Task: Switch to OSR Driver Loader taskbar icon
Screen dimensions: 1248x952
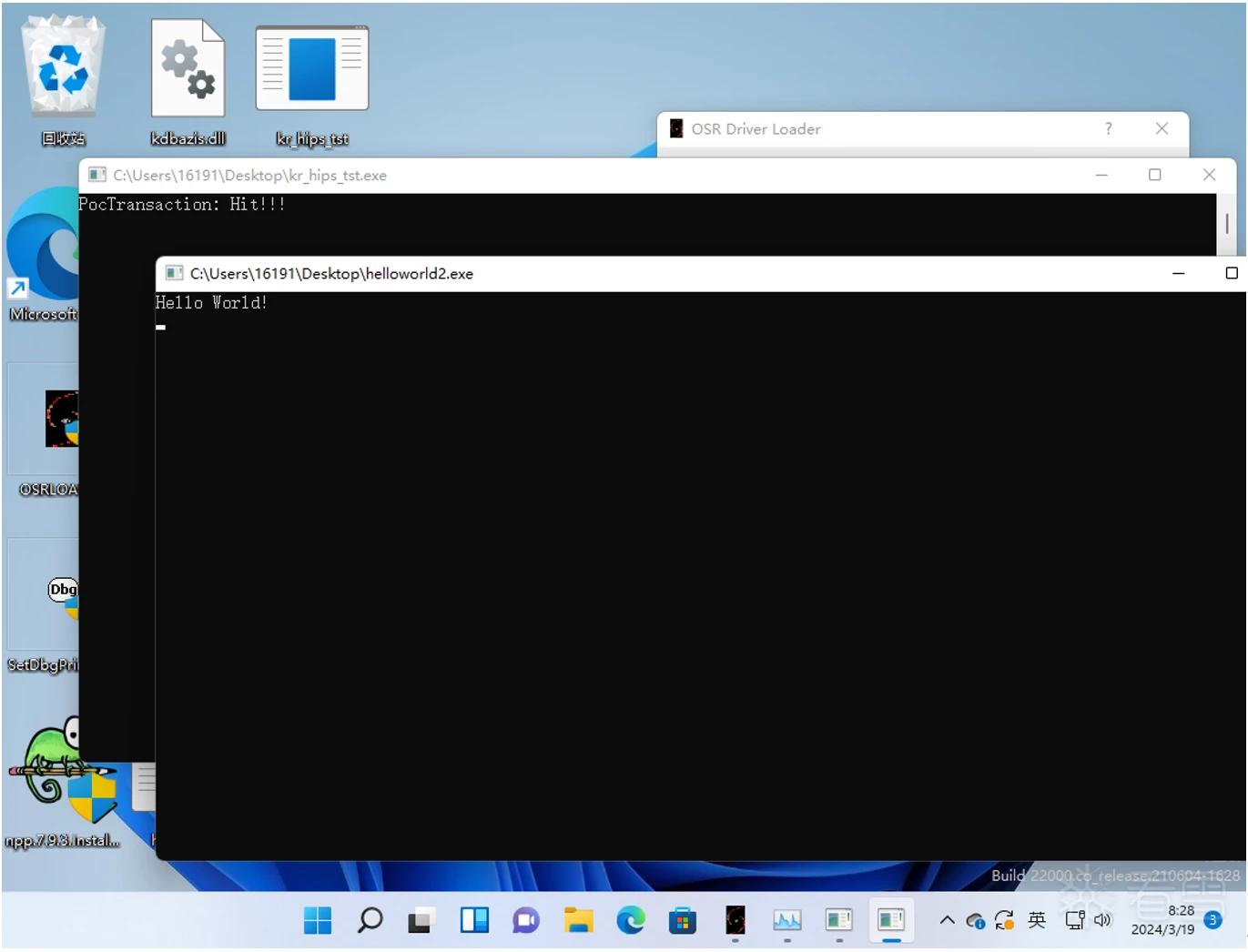Action: click(x=735, y=921)
